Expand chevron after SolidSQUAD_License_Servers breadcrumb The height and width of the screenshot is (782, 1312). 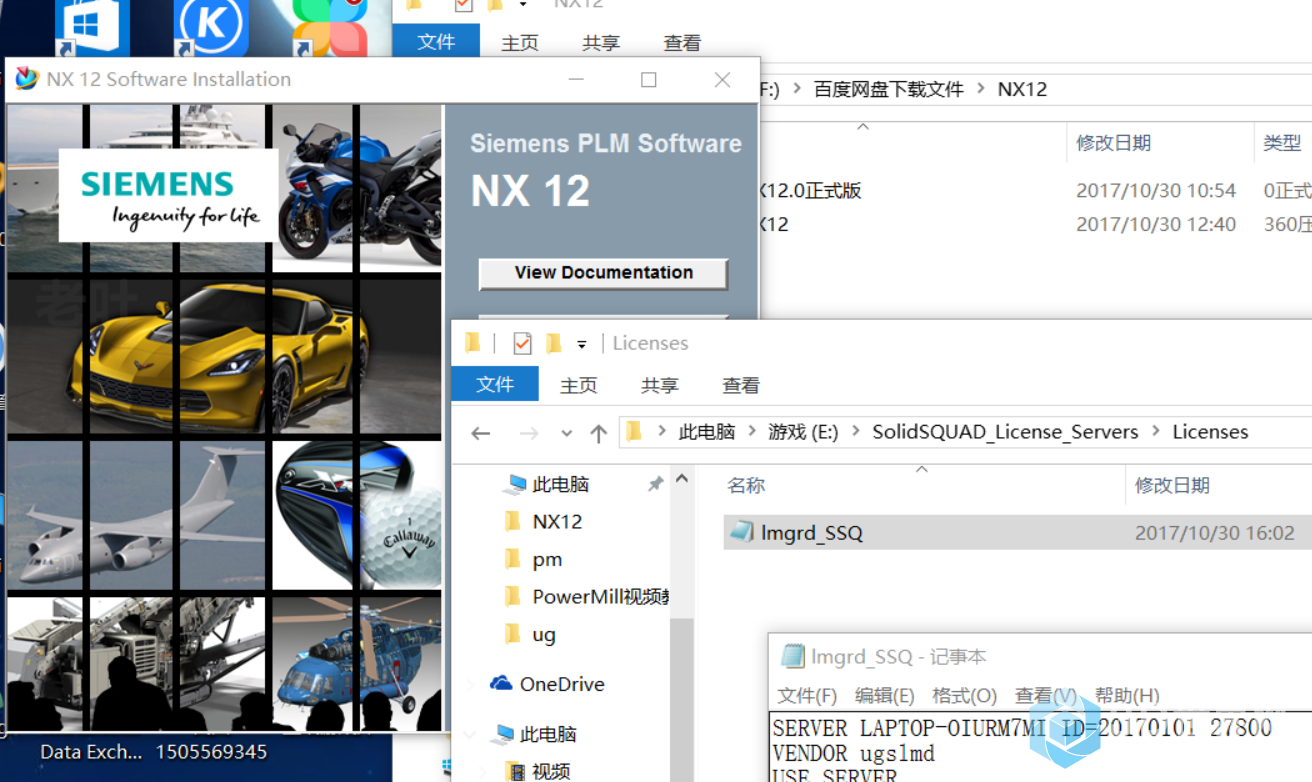1156,432
